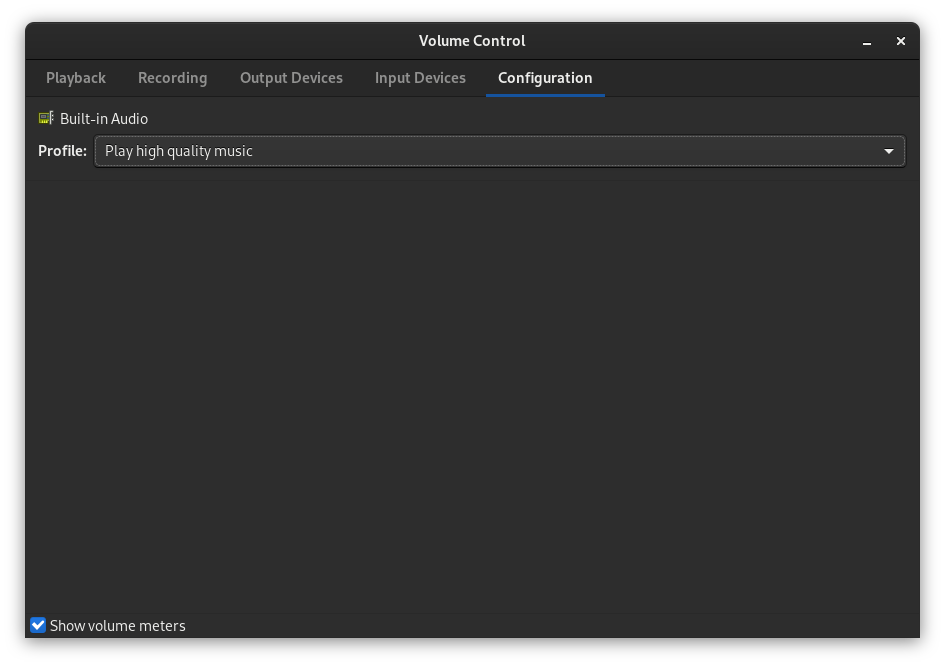Click the 'Show volume meters' label text
Screen dimensions: 945x666
pos(118,626)
